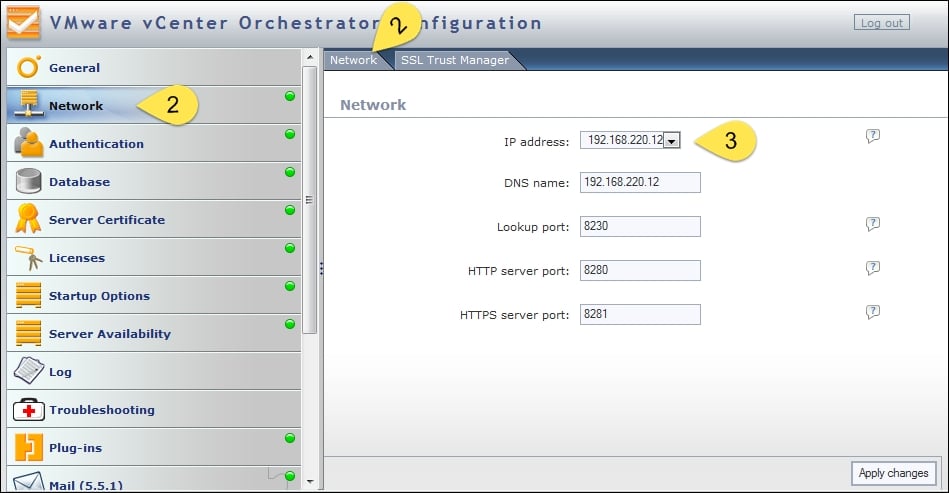
Task: Select the Network sidebar icon
Action: point(28,104)
